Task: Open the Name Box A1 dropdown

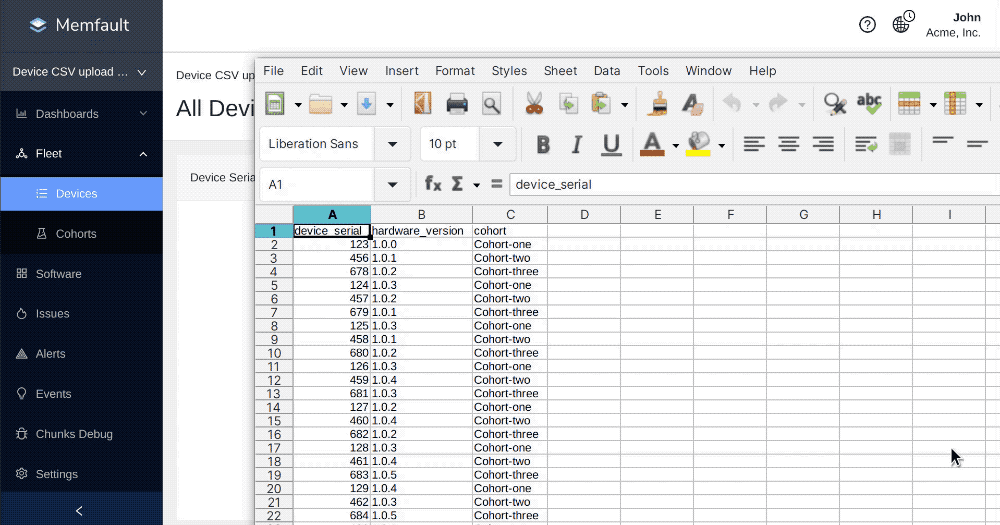Action: click(392, 184)
